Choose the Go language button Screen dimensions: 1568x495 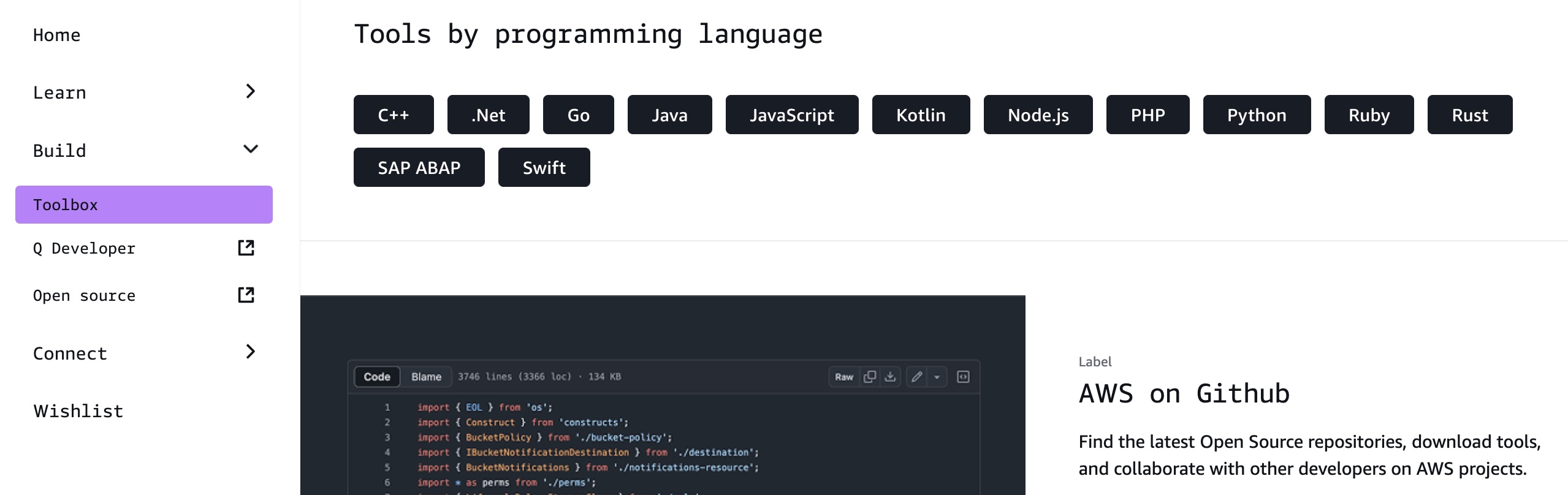pos(579,115)
